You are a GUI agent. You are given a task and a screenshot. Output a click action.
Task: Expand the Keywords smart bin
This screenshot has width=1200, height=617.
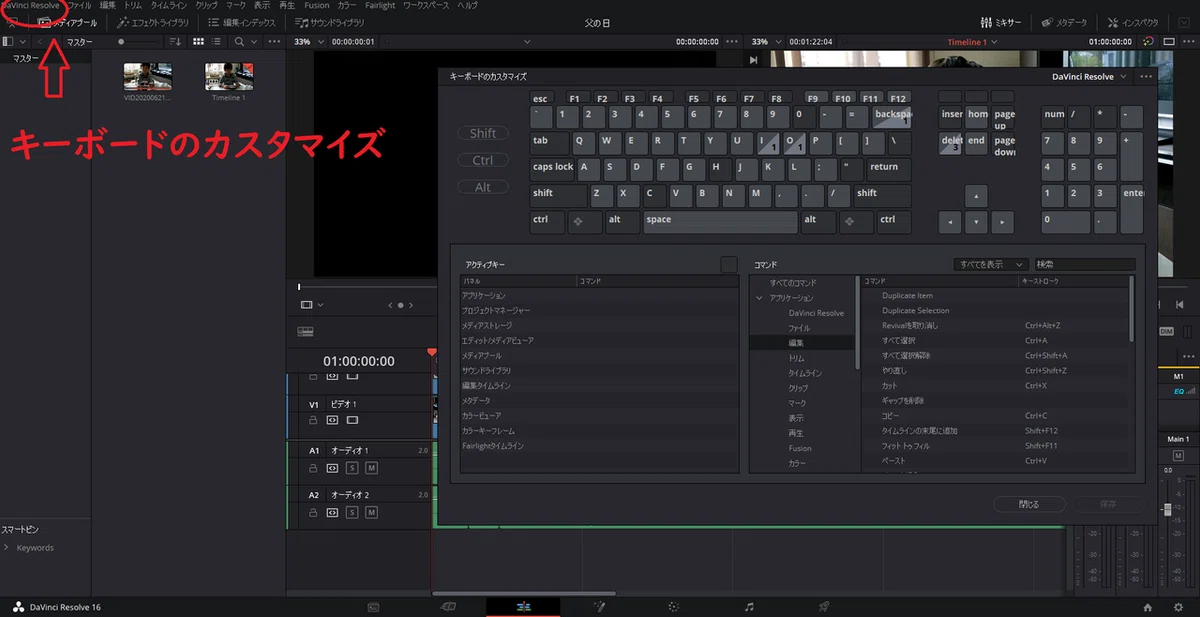pos(7,548)
